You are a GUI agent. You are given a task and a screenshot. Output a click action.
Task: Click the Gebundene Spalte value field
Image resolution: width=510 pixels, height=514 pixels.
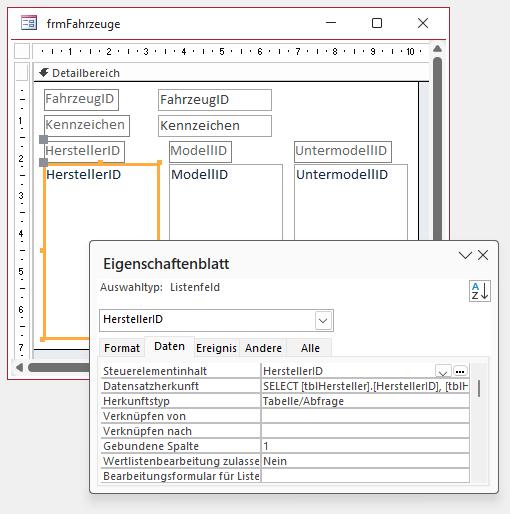coord(365,446)
